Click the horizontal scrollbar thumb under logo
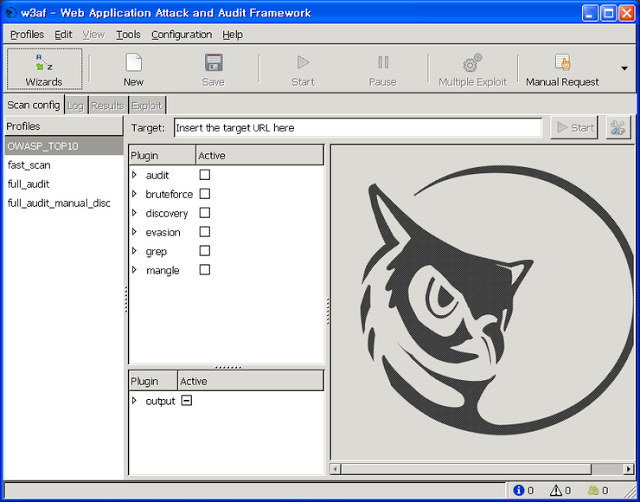This screenshot has width=640, height=502. pos(466,469)
